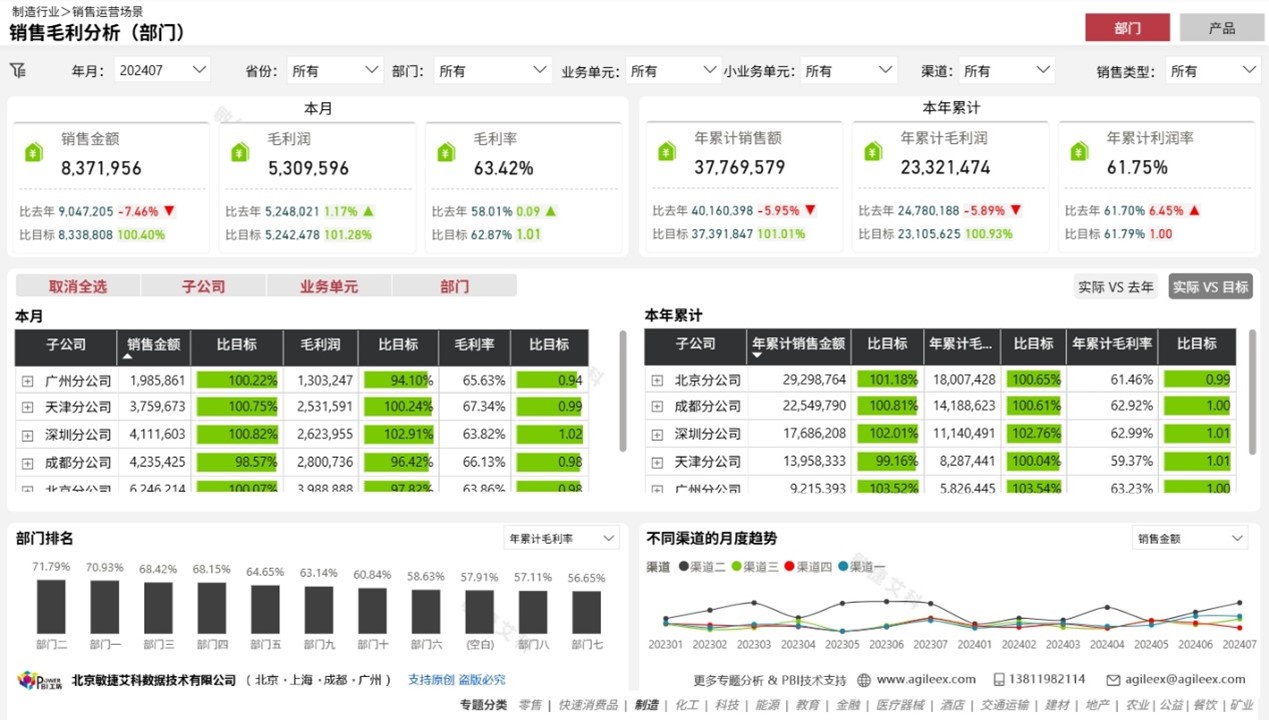Click the green icon on 销售金额 card
This screenshot has width=1269, height=720.
34,152
